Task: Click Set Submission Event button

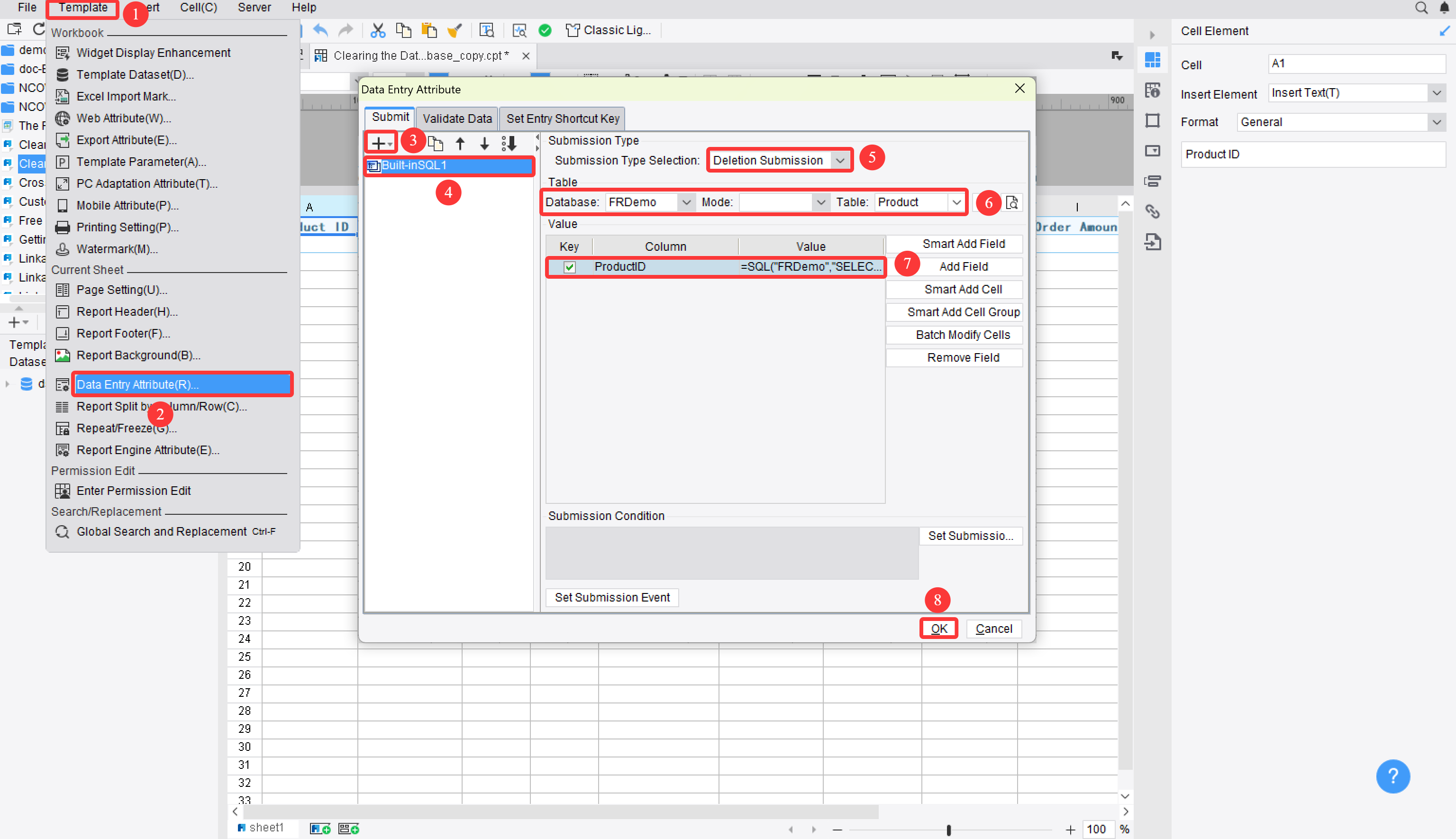Action: (611, 597)
